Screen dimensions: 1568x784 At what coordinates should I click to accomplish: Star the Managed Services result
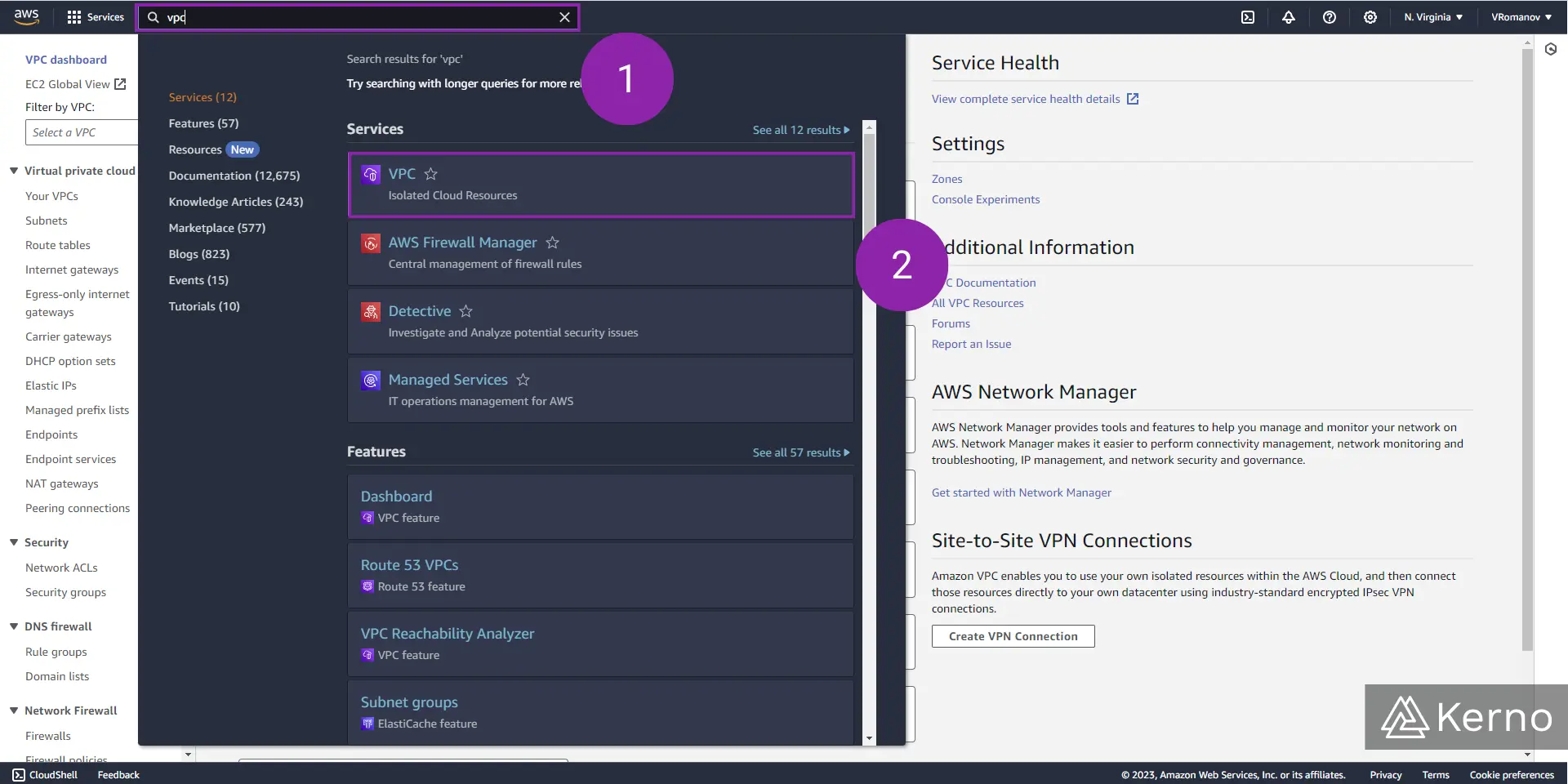[523, 380]
